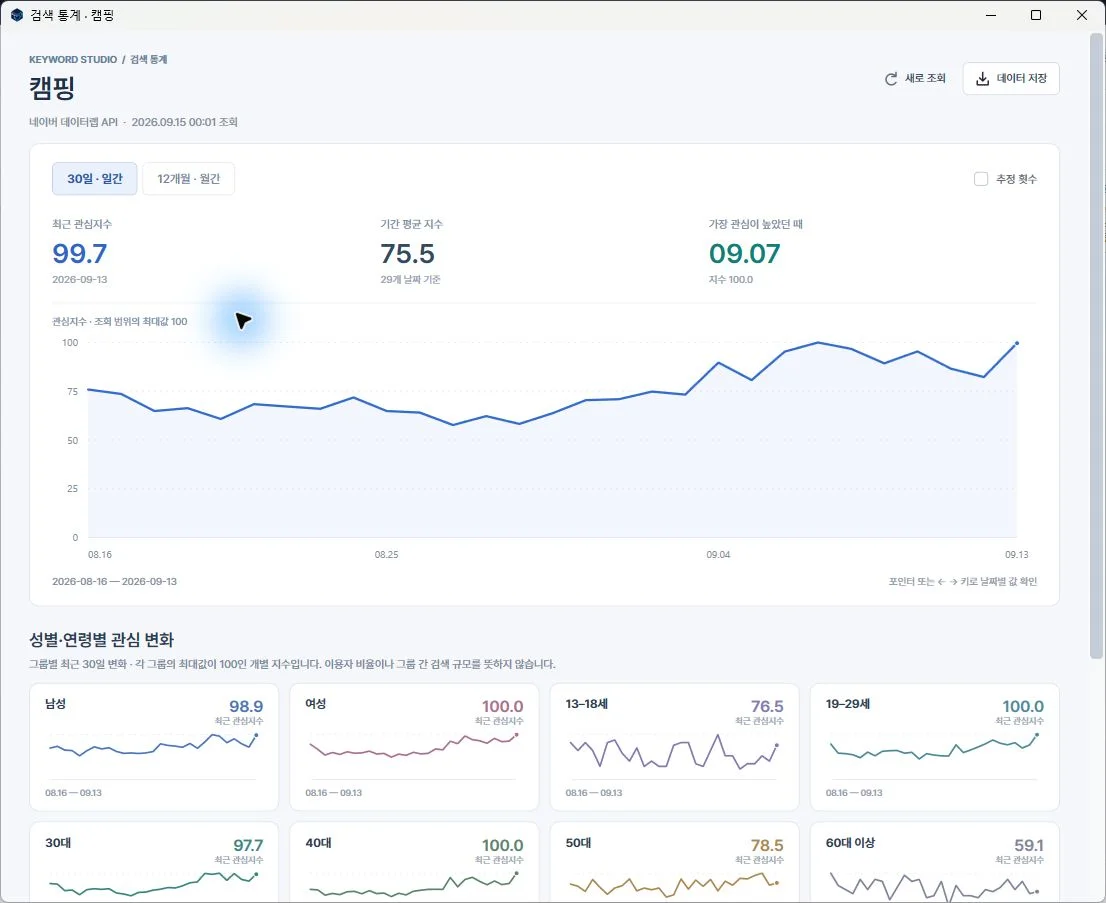Click the 네이버 데이터랩 API query timestamp line

click(133, 122)
